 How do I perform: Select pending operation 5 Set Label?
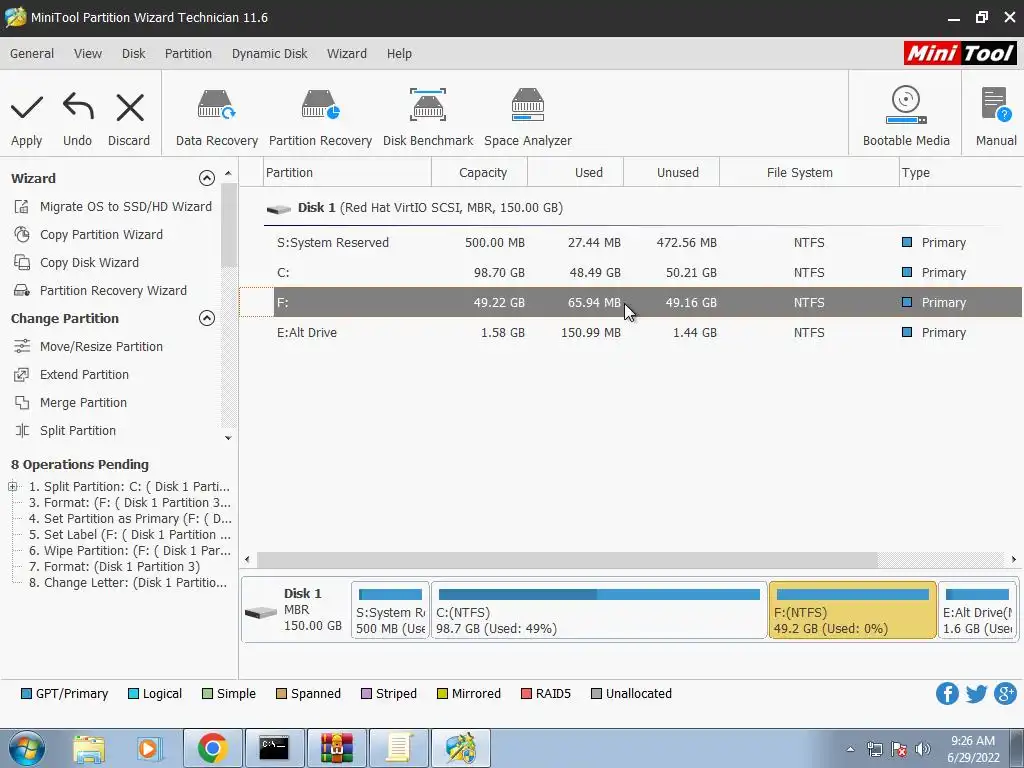[x=129, y=535]
